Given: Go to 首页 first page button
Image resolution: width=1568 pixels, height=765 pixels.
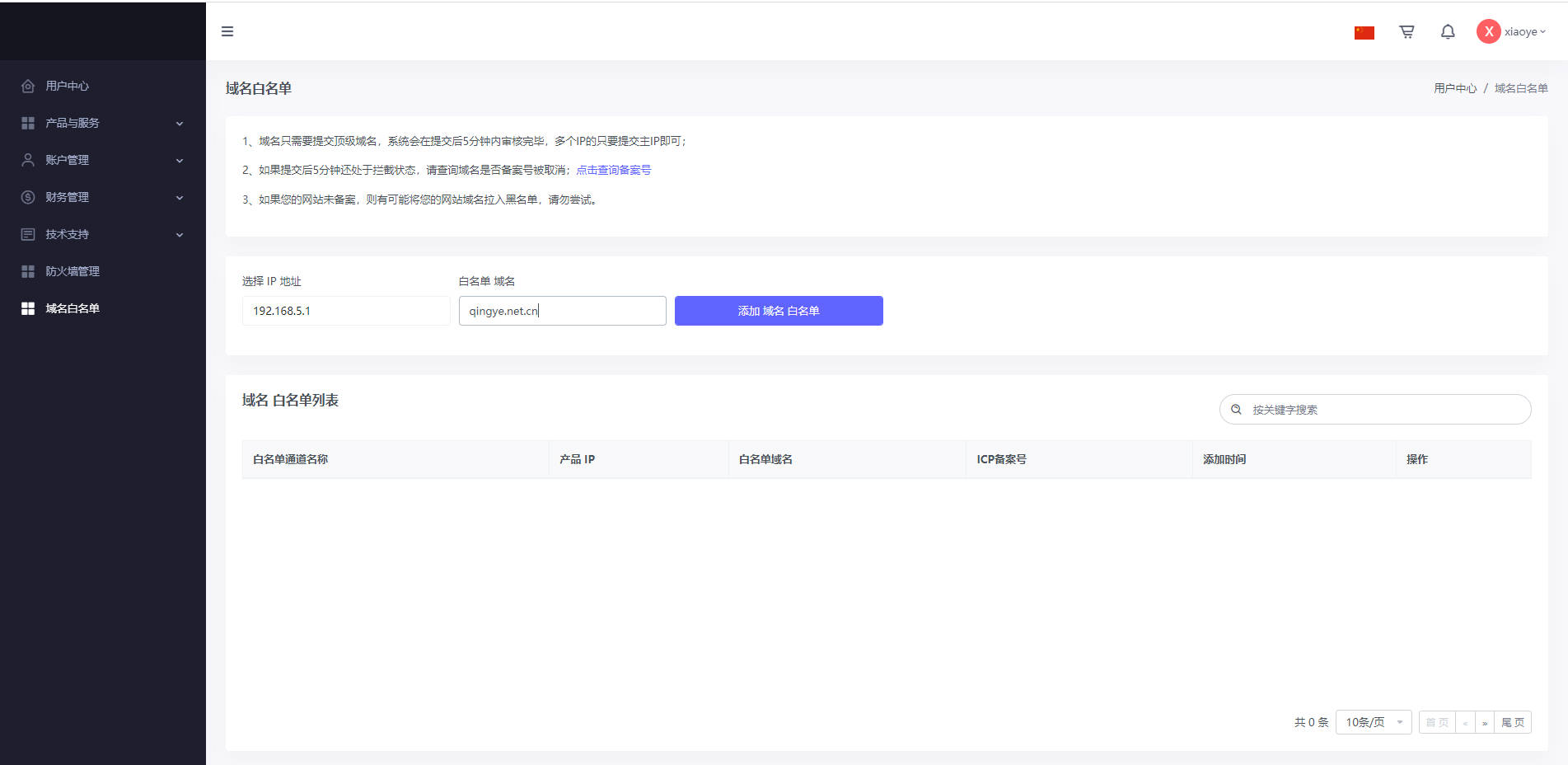Looking at the screenshot, I should 1437,722.
